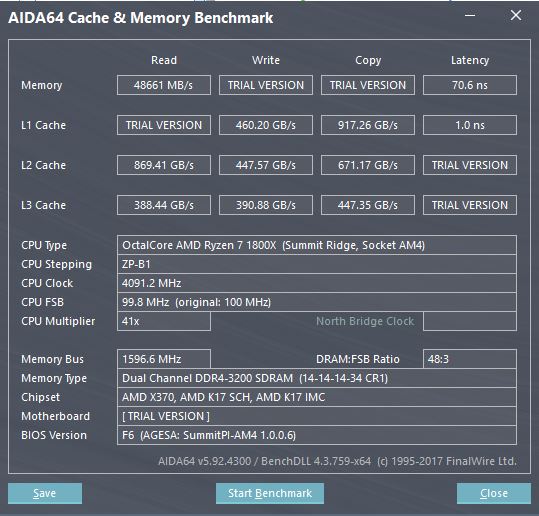
Task: Select the L1 Cache Write 460.20 GB/s cell
Action: pos(266,125)
